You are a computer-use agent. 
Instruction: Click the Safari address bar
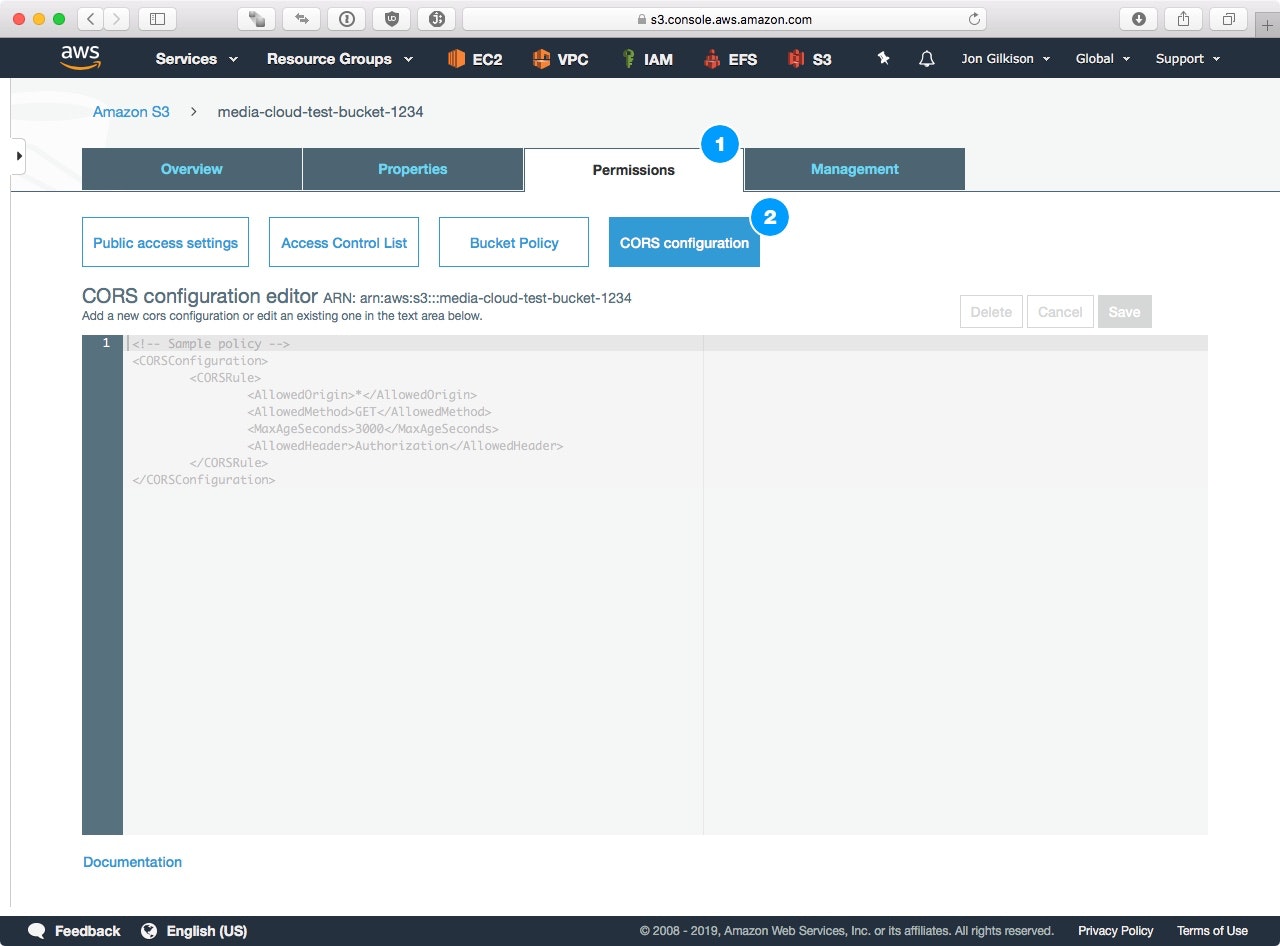point(725,19)
